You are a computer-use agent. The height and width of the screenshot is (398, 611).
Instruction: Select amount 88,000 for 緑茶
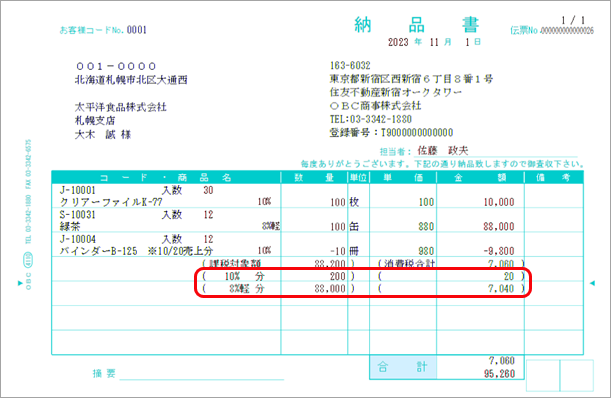[499, 227]
